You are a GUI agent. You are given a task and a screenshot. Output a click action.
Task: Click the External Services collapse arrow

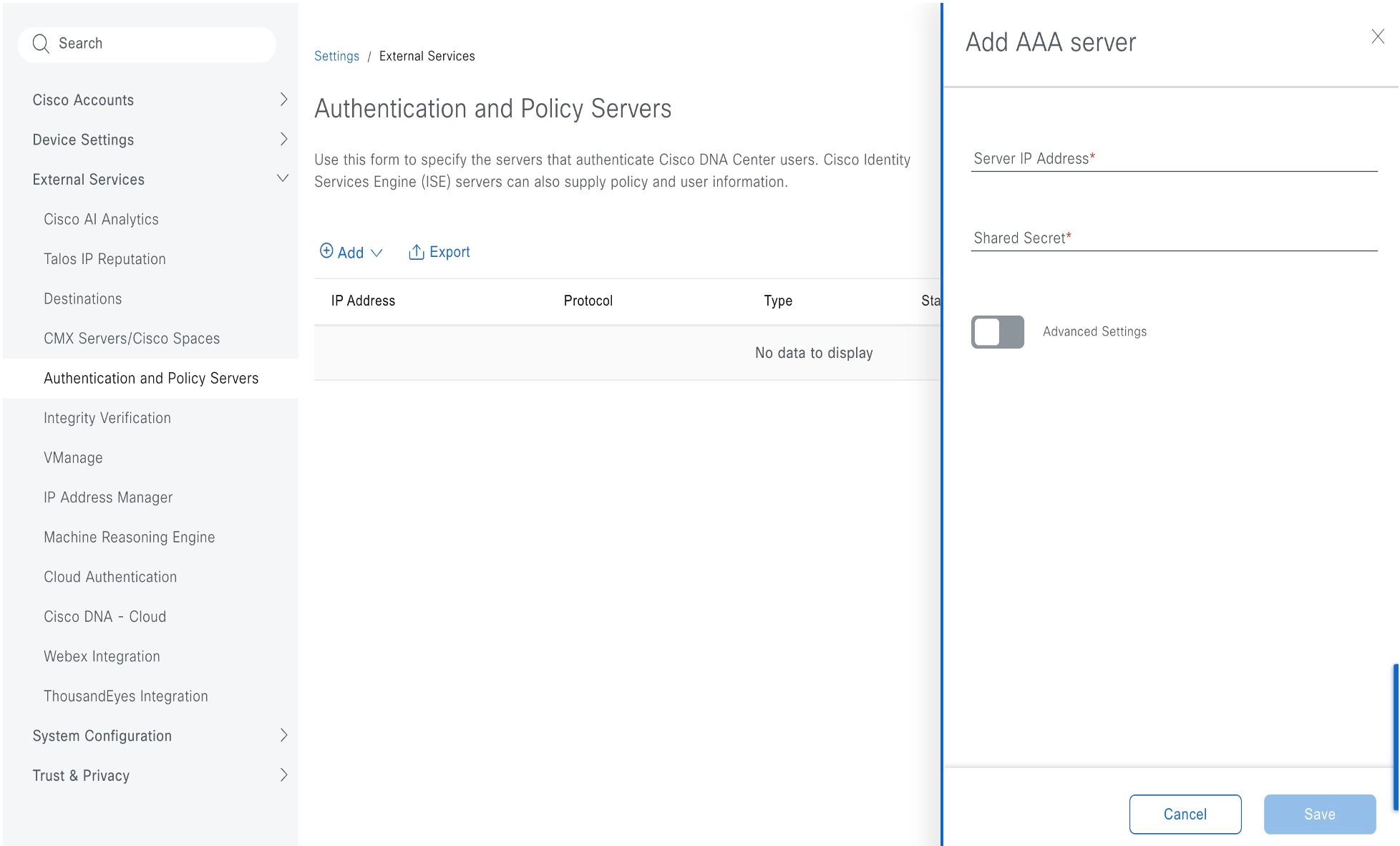pyautogui.click(x=281, y=178)
